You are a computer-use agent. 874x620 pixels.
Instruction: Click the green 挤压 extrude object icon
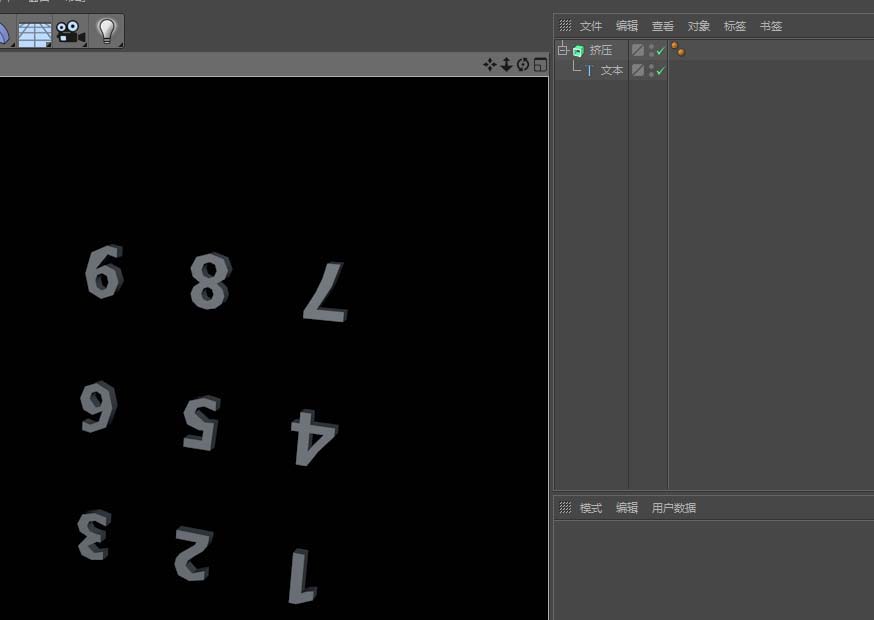point(578,51)
